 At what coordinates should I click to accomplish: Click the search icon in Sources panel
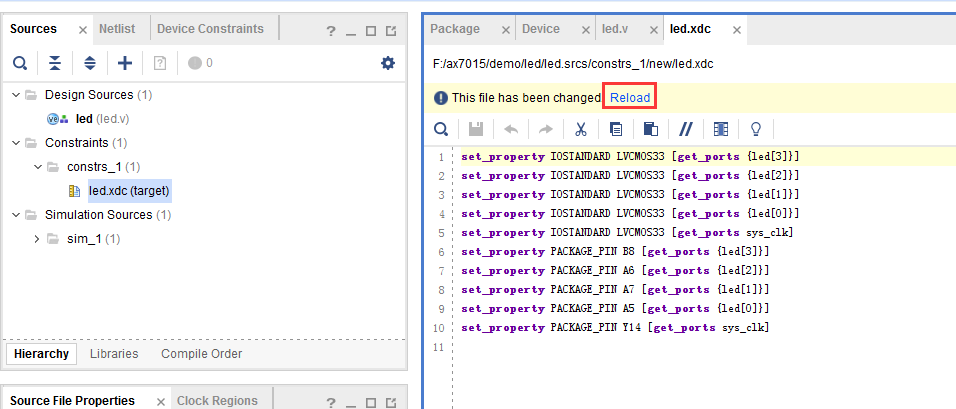pyautogui.click(x=20, y=63)
